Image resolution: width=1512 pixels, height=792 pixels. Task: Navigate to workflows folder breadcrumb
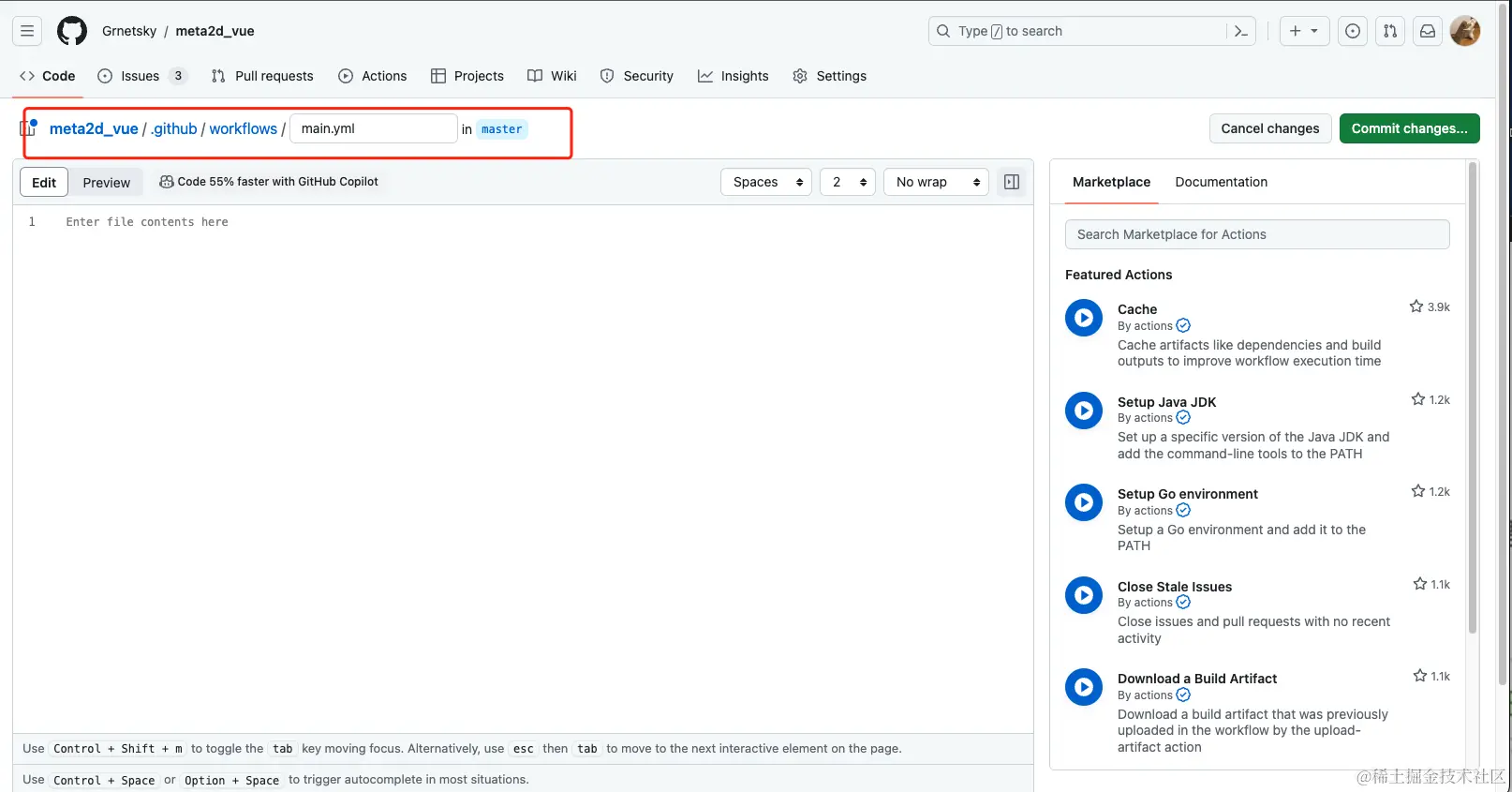point(244,128)
